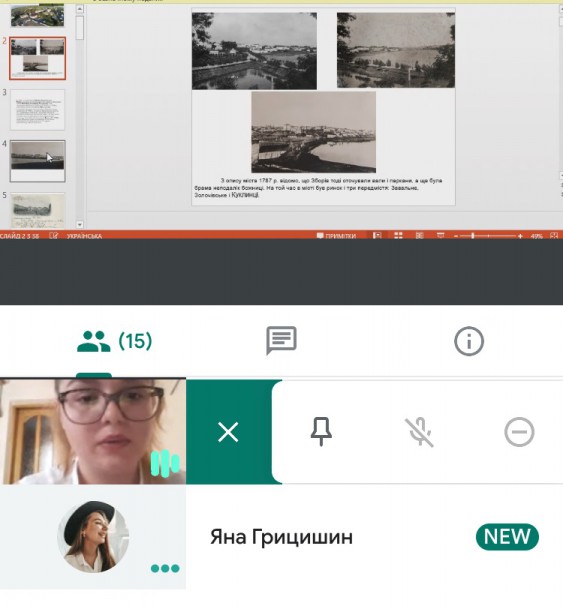Select slide 4 thumbnail in PowerPoint
Screen dimensions: 563x609
[x=38, y=161]
